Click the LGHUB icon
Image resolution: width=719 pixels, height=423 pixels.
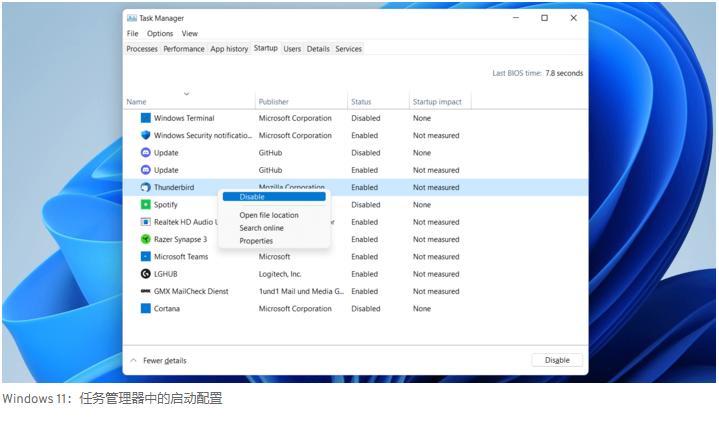[145, 274]
